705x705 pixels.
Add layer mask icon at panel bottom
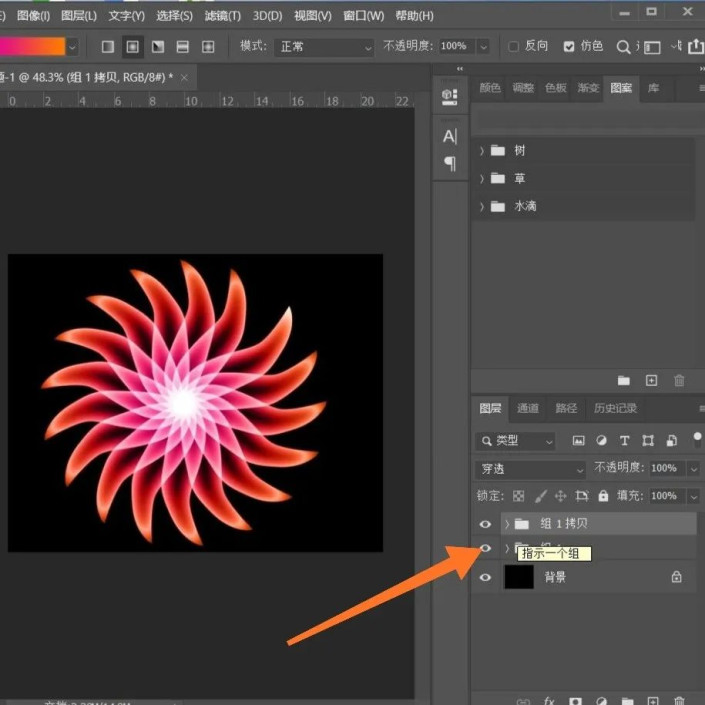tap(575, 701)
